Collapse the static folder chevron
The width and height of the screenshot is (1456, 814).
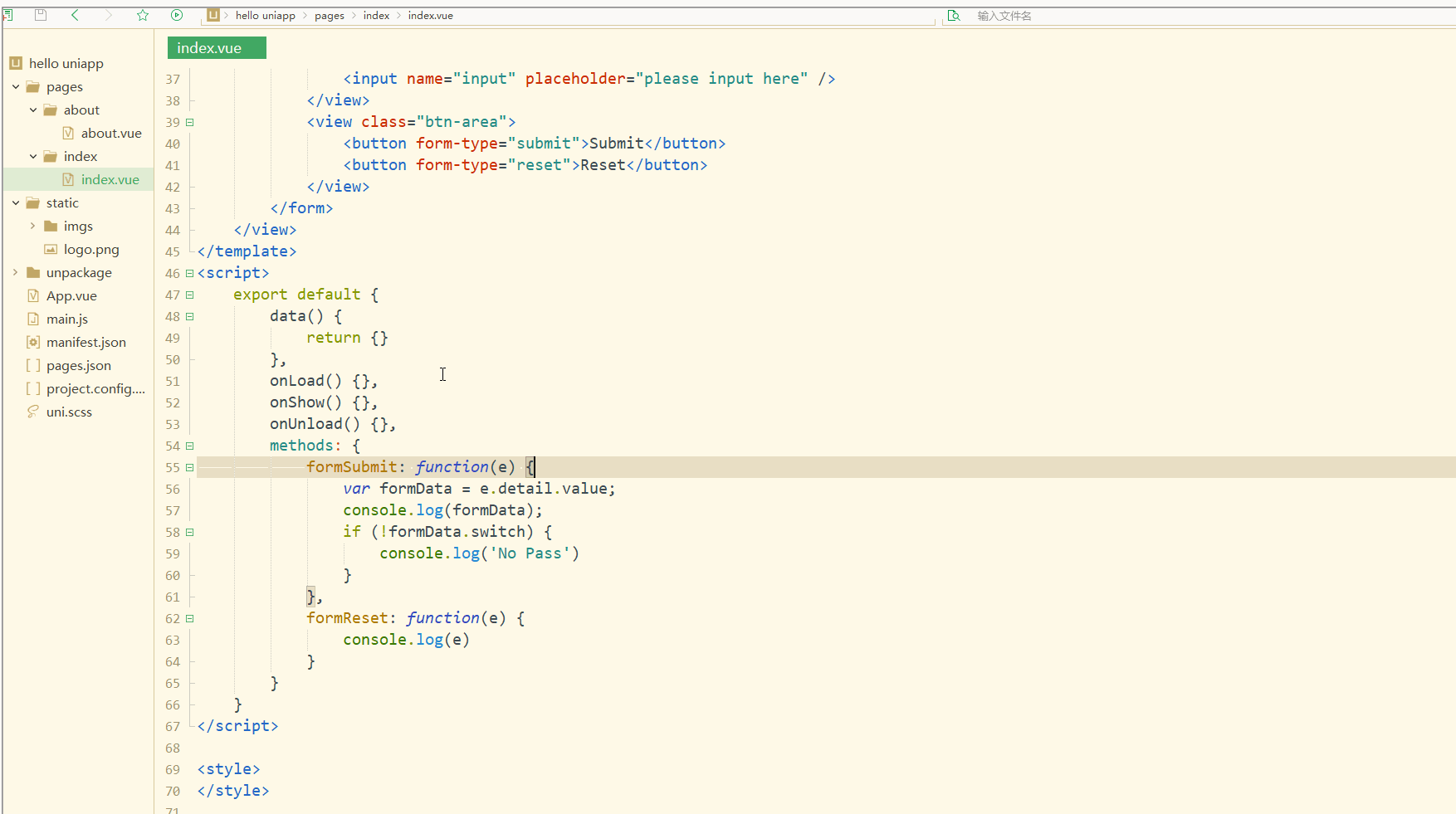[16, 202]
